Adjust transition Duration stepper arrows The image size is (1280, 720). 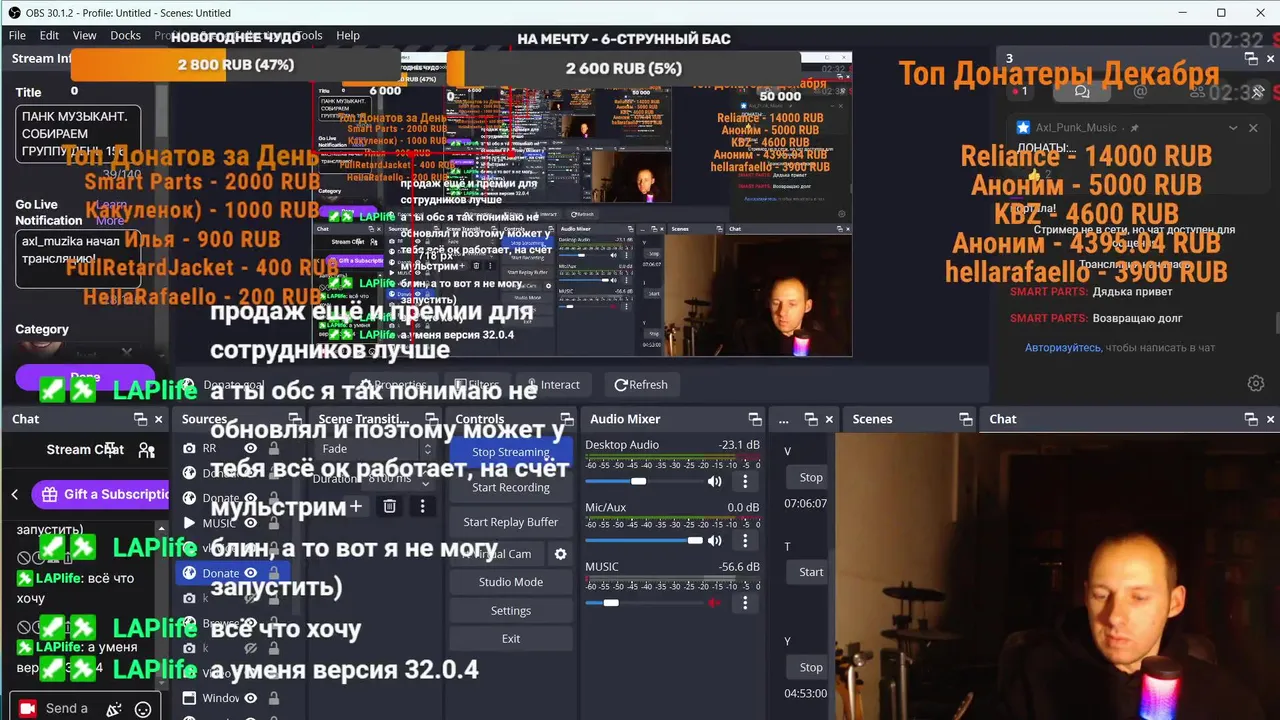coord(427,479)
